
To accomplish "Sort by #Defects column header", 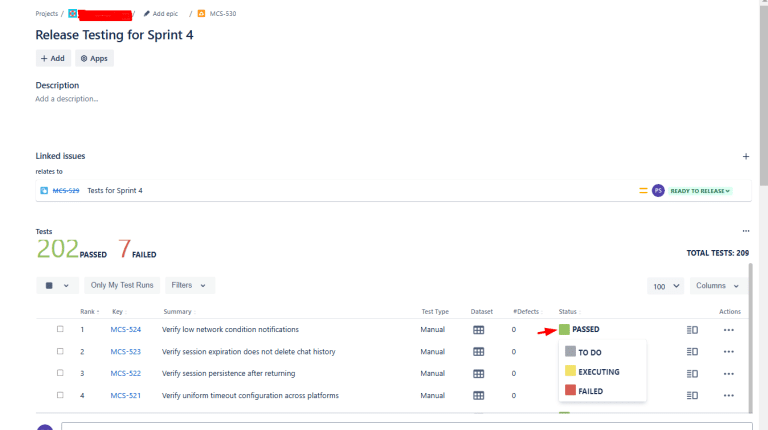I will (x=528, y=311).
